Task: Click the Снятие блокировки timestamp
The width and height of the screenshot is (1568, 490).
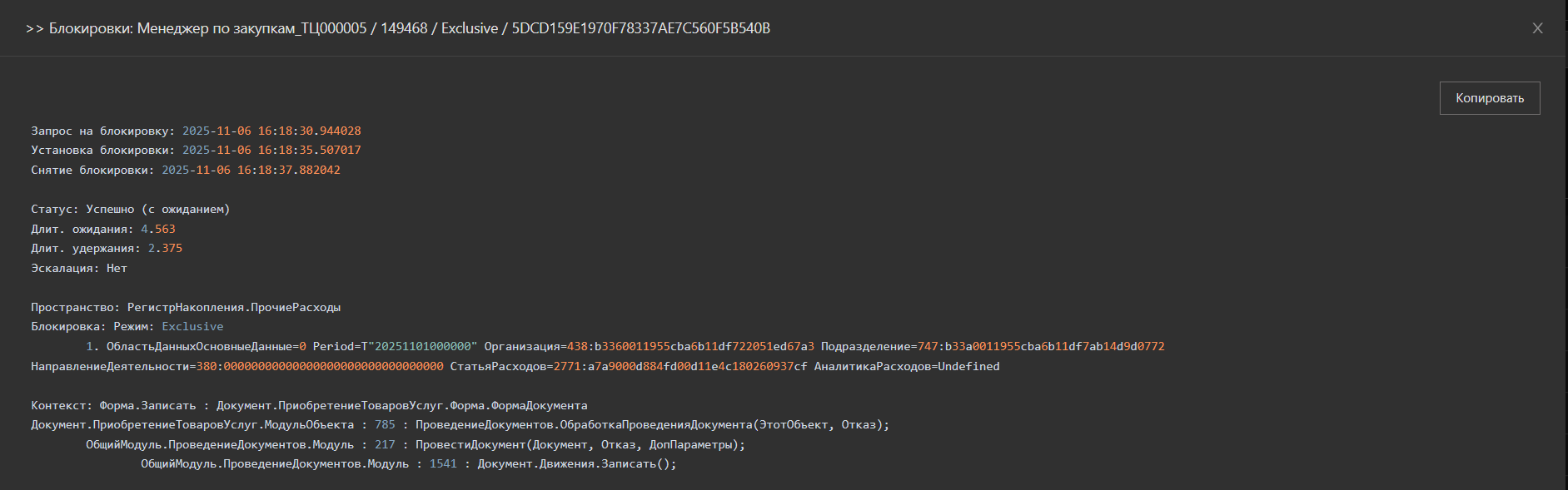Action: pyautogui.click(x=251, y=171)
